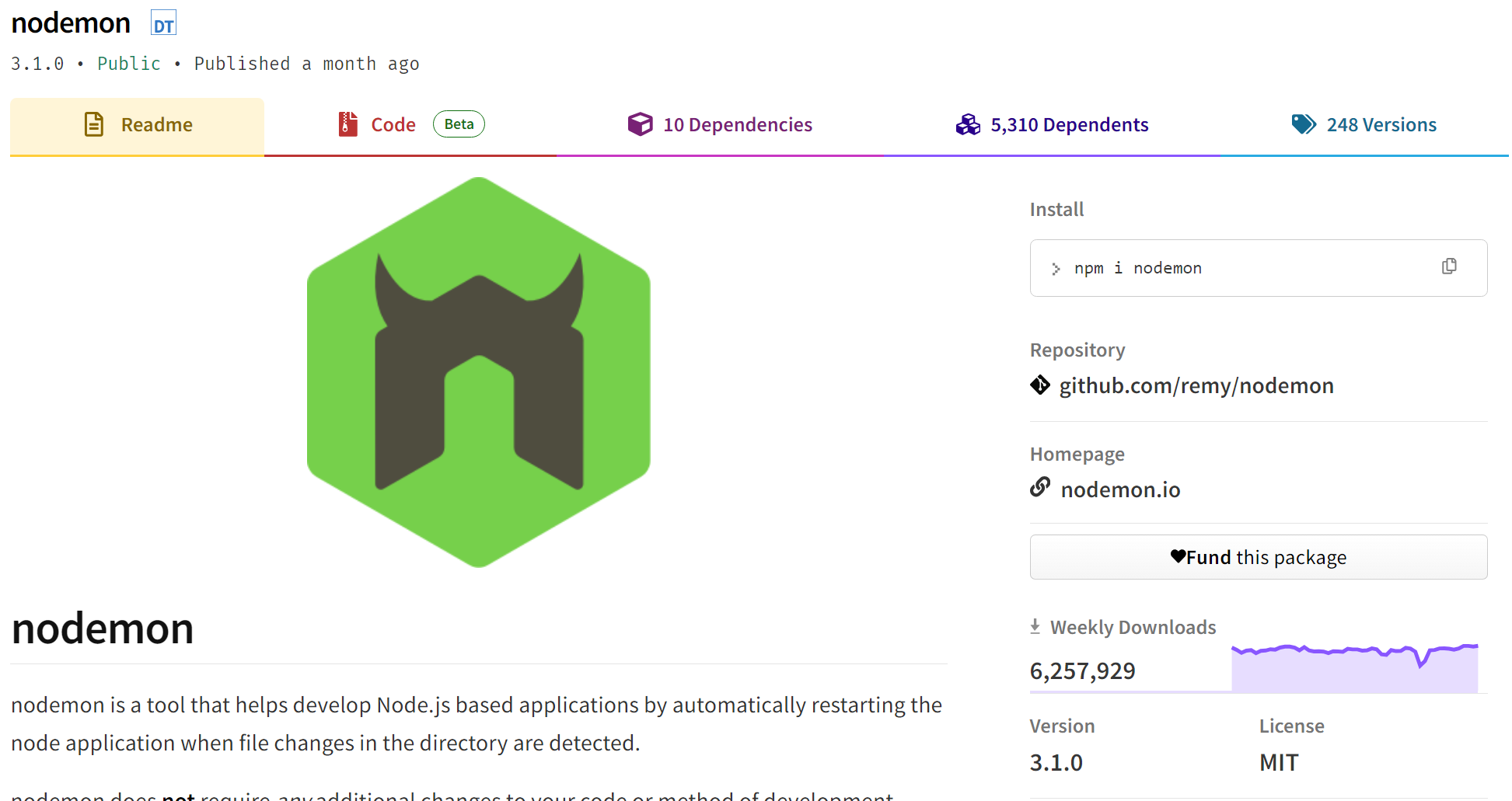Click the License label
The image size is (1512, 801).
coord(1291,726)
